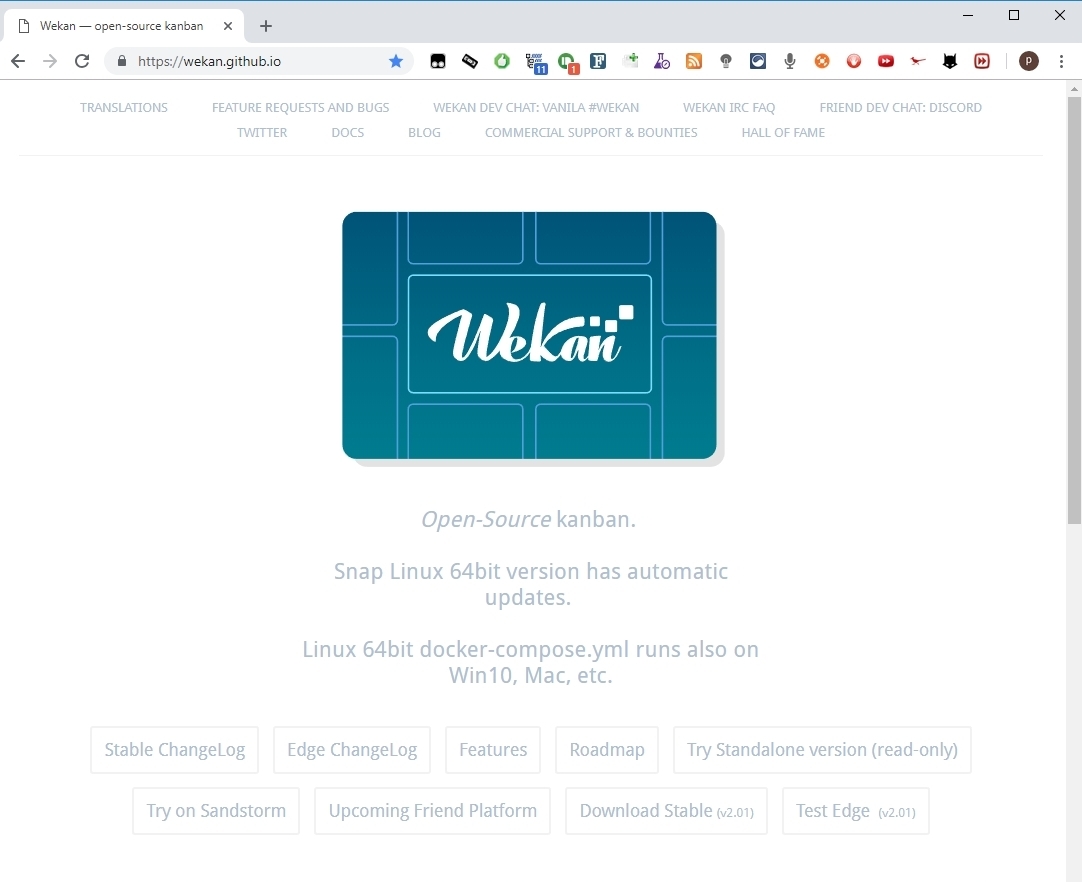Open the red hand-stop extension
Image resolution: width=1082 pixels, height=882 pixels.
(x=854, y=61)
